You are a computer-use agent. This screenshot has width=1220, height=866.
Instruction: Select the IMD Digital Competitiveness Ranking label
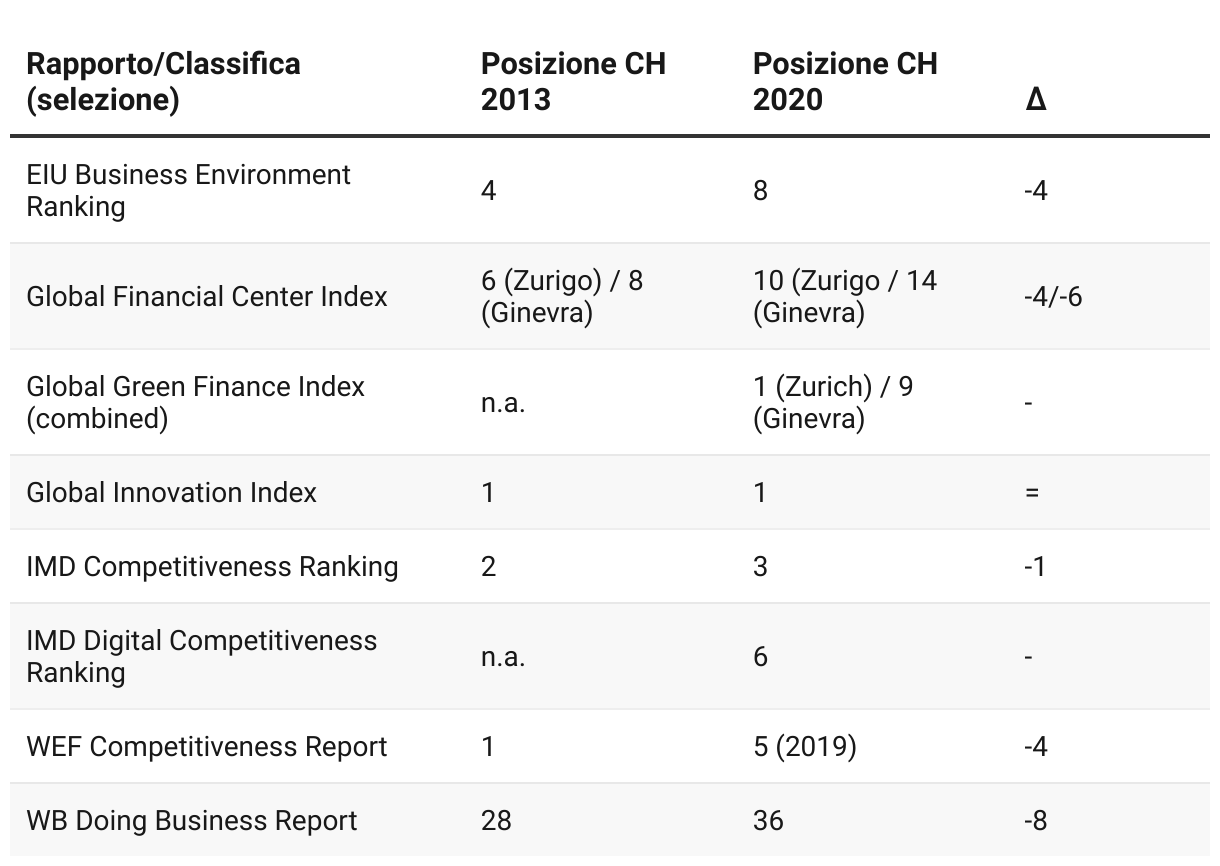(x=202, y=656)
